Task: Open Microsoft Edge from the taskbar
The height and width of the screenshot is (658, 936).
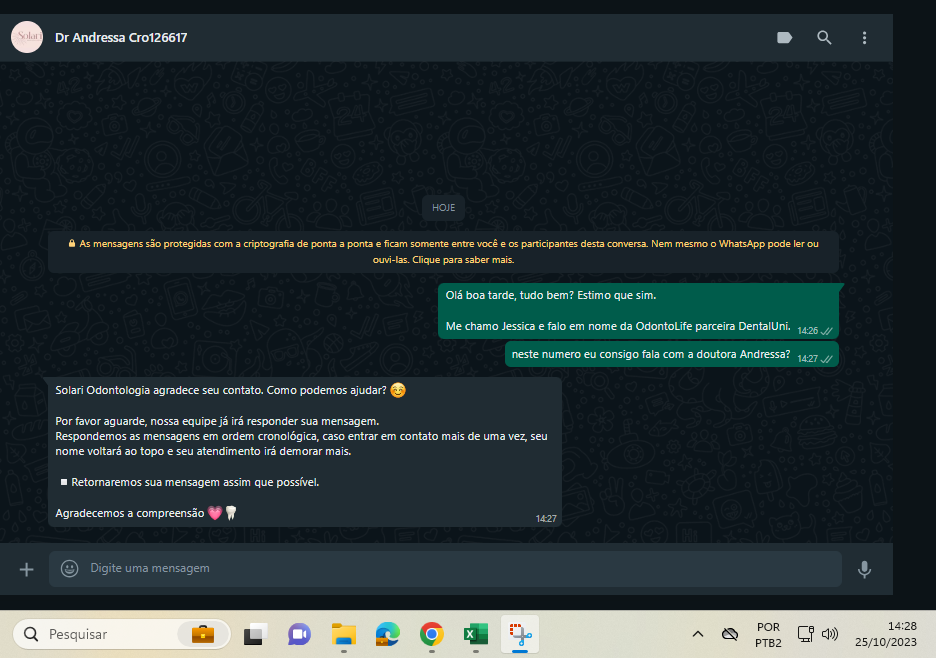Action: click(387, 634)
